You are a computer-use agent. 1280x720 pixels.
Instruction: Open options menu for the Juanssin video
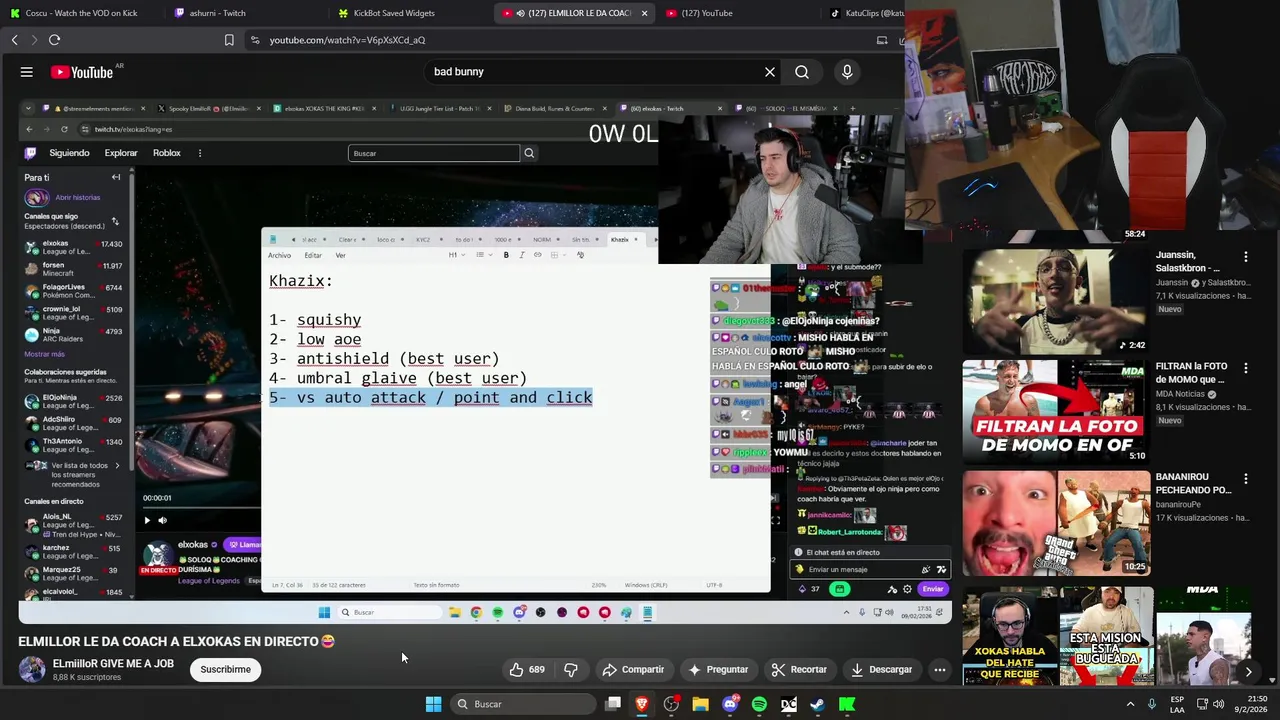point(1246,258)
